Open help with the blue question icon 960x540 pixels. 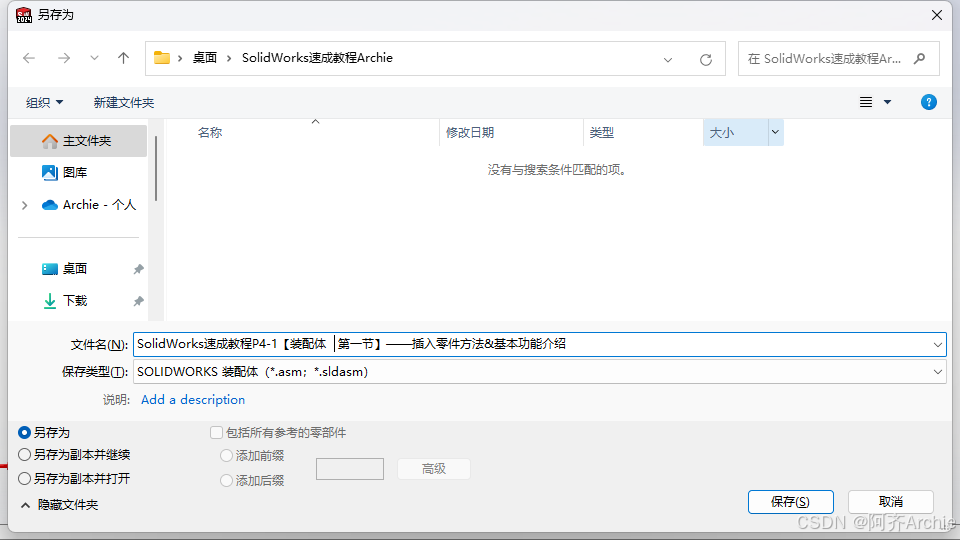[x=928, y=102]
